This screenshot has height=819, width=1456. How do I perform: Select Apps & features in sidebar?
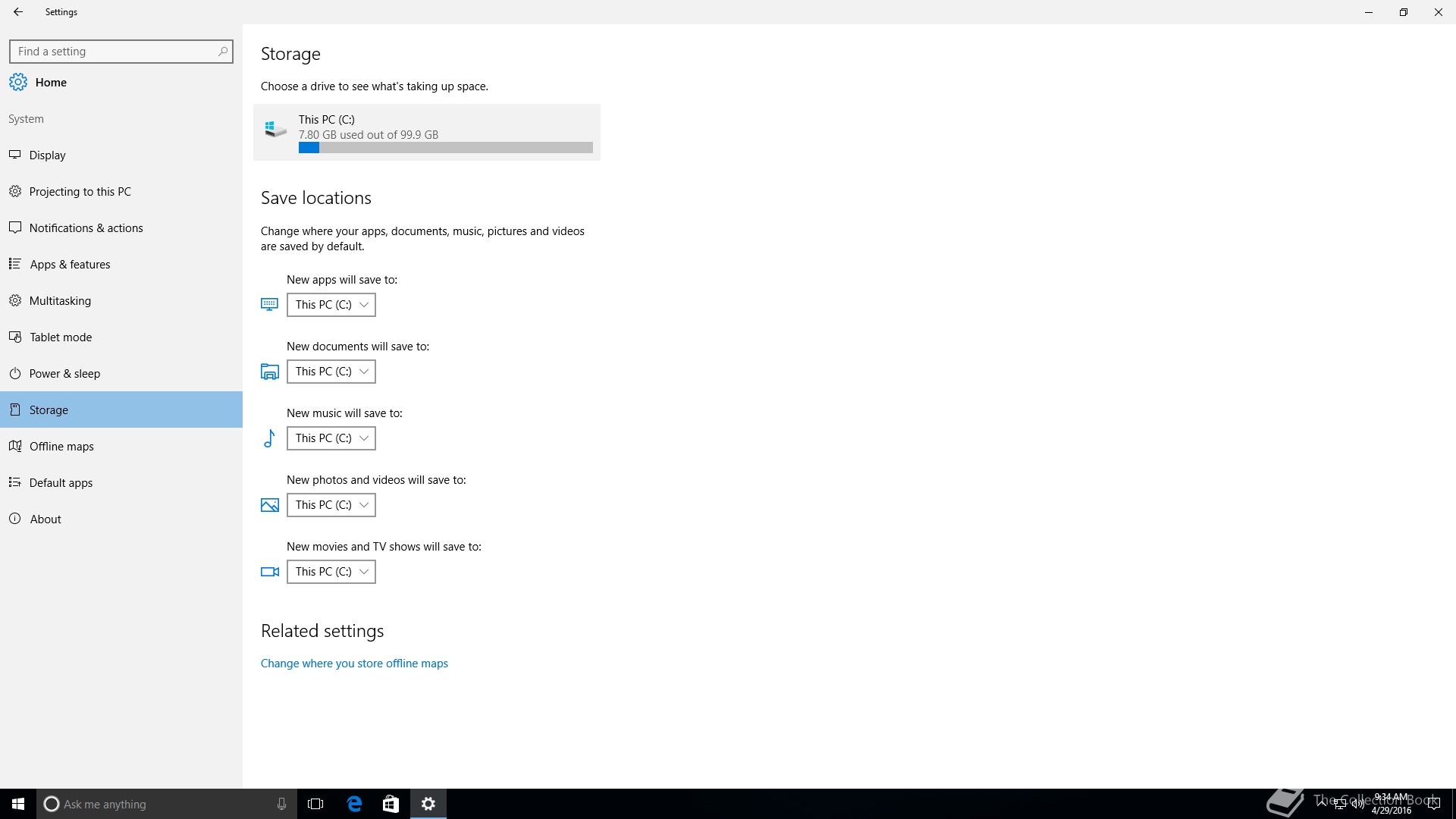coord(70,265)
